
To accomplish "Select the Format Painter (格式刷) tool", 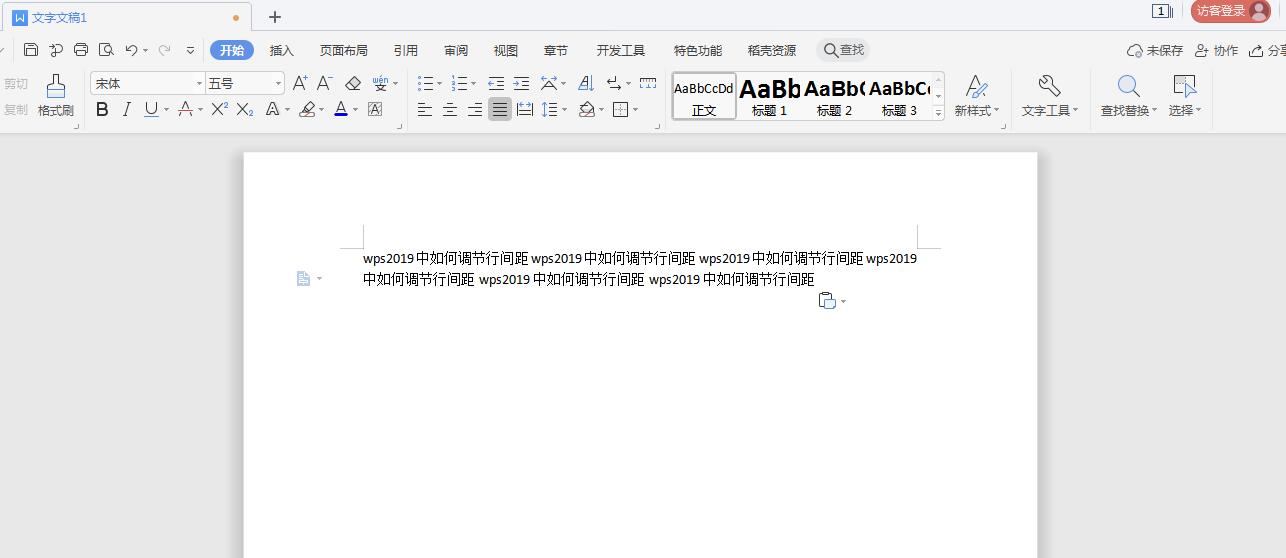I will point(56,96).
